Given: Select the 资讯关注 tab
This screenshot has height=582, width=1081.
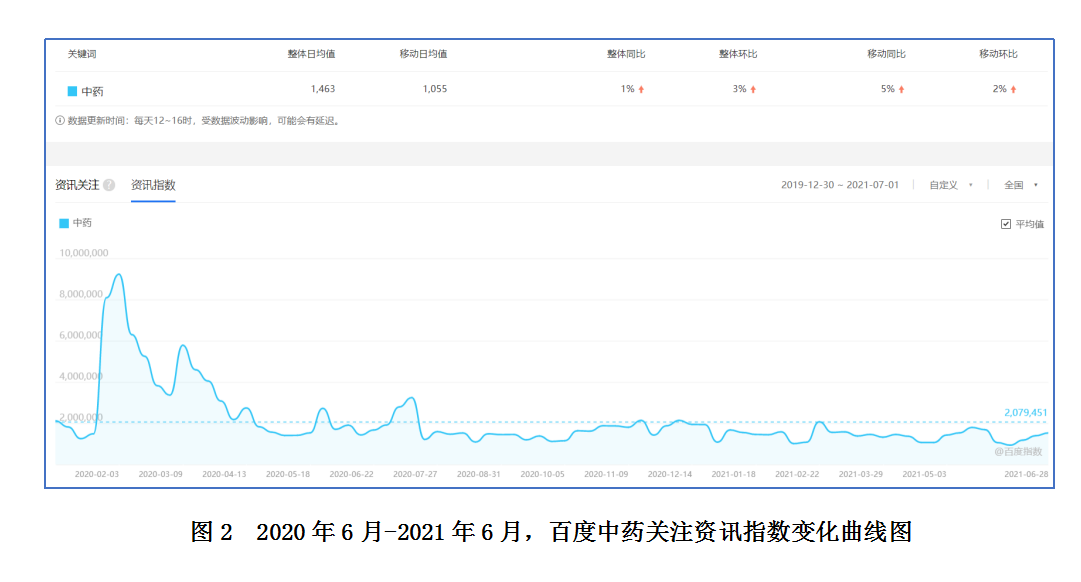Looking at the screenshot, I should click(x=78, y=184).
